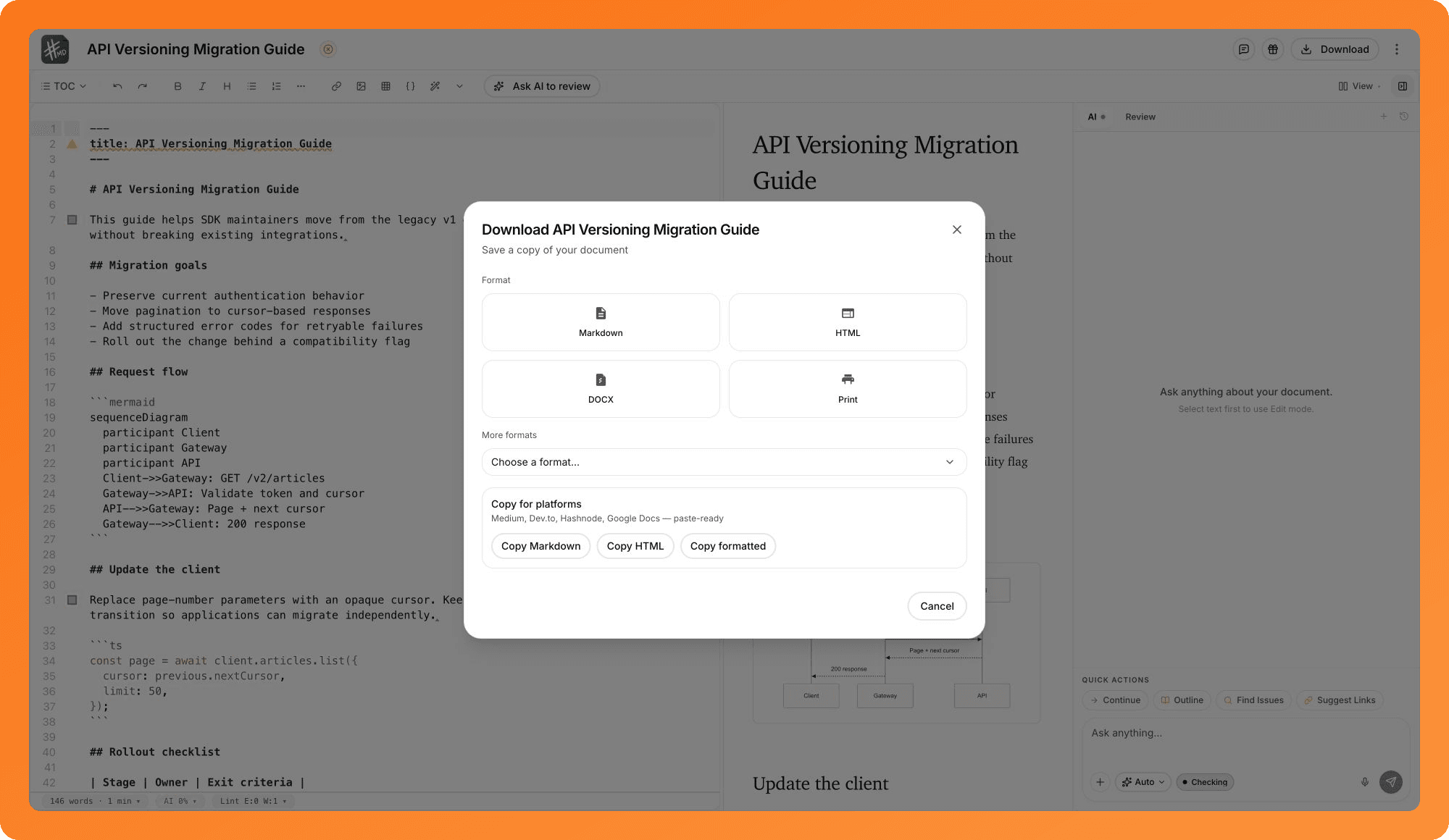Toggle bold formatting icon
Screen dimensions: 1449x840
pyautogui.click(x=178, y=86)
